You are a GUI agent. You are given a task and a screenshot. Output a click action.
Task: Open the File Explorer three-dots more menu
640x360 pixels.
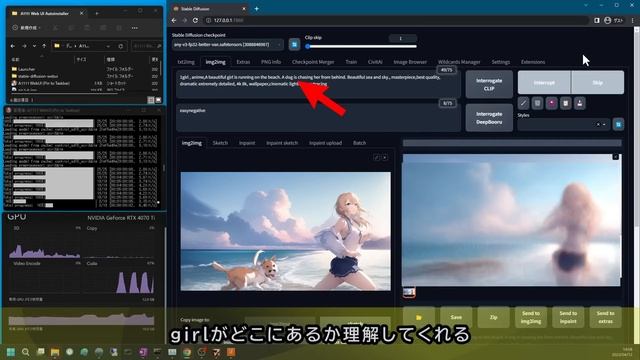(x=135, y=28)
